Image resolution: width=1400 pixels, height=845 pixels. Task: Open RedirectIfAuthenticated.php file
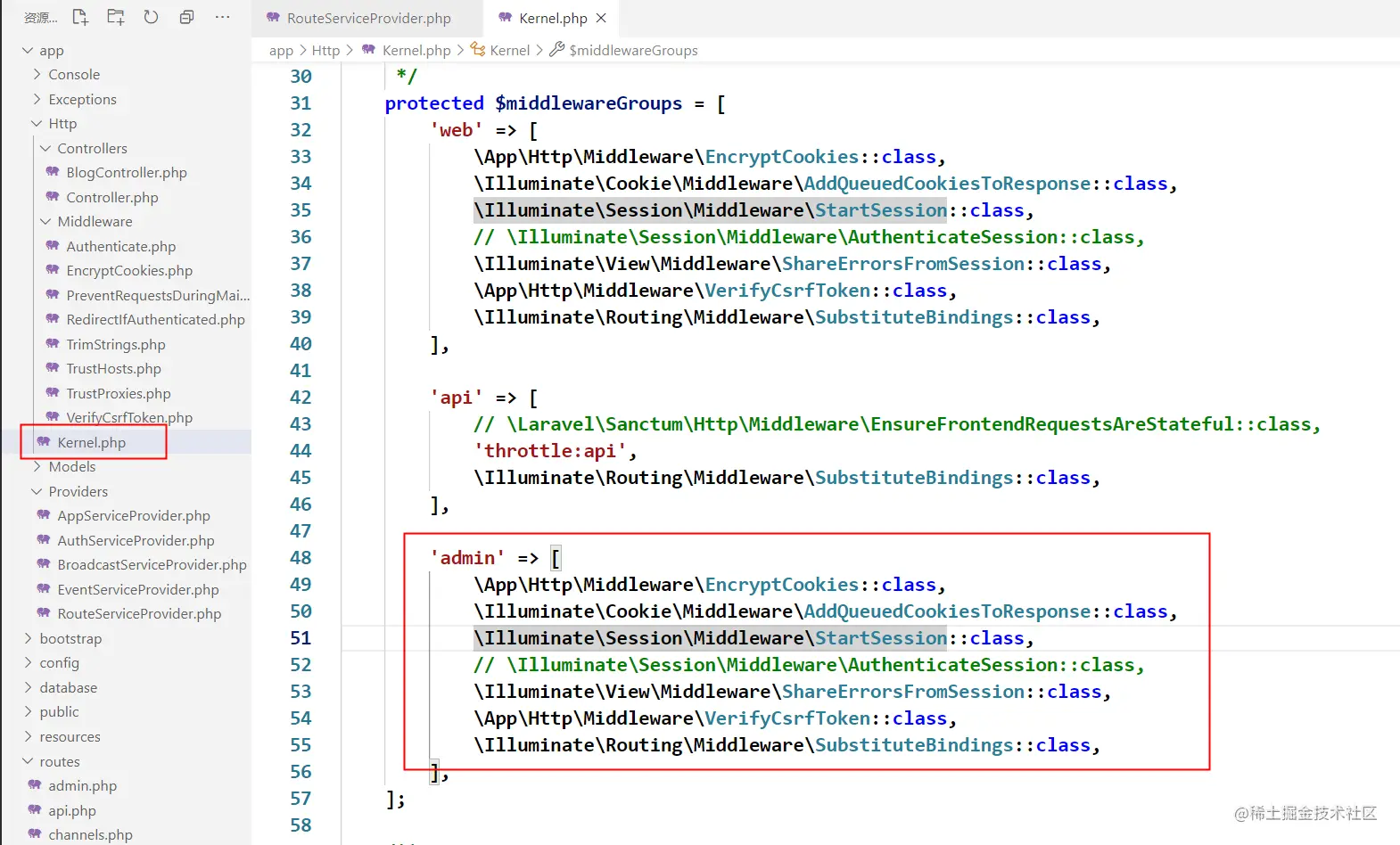pyautogui.click(x=155, y=320)
